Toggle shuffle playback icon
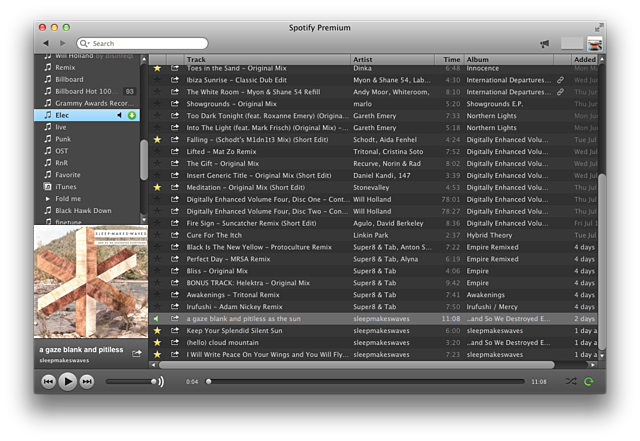 pyautogui.click(x=571, y=381)
